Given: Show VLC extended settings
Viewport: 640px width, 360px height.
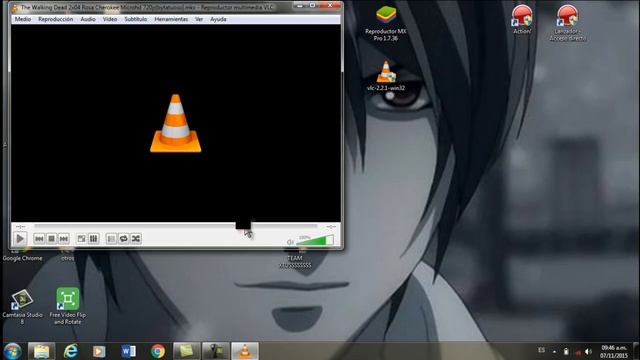Looking at the screenshot, I should 93,238.
